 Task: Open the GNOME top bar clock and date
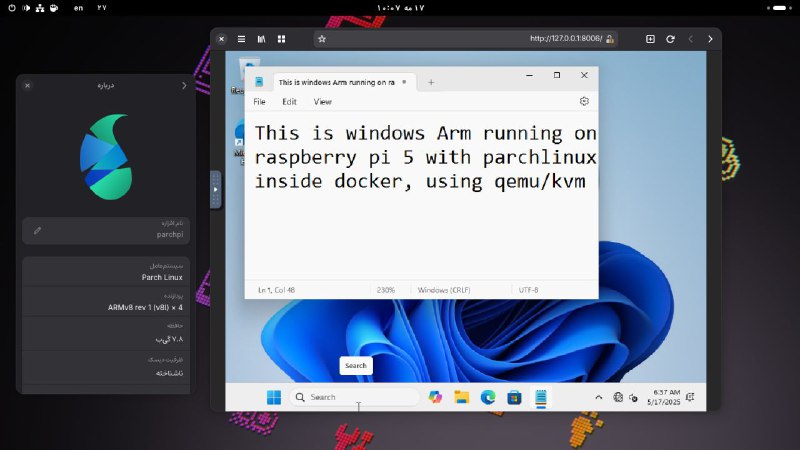pyautogui.click(x=401, y=8)
